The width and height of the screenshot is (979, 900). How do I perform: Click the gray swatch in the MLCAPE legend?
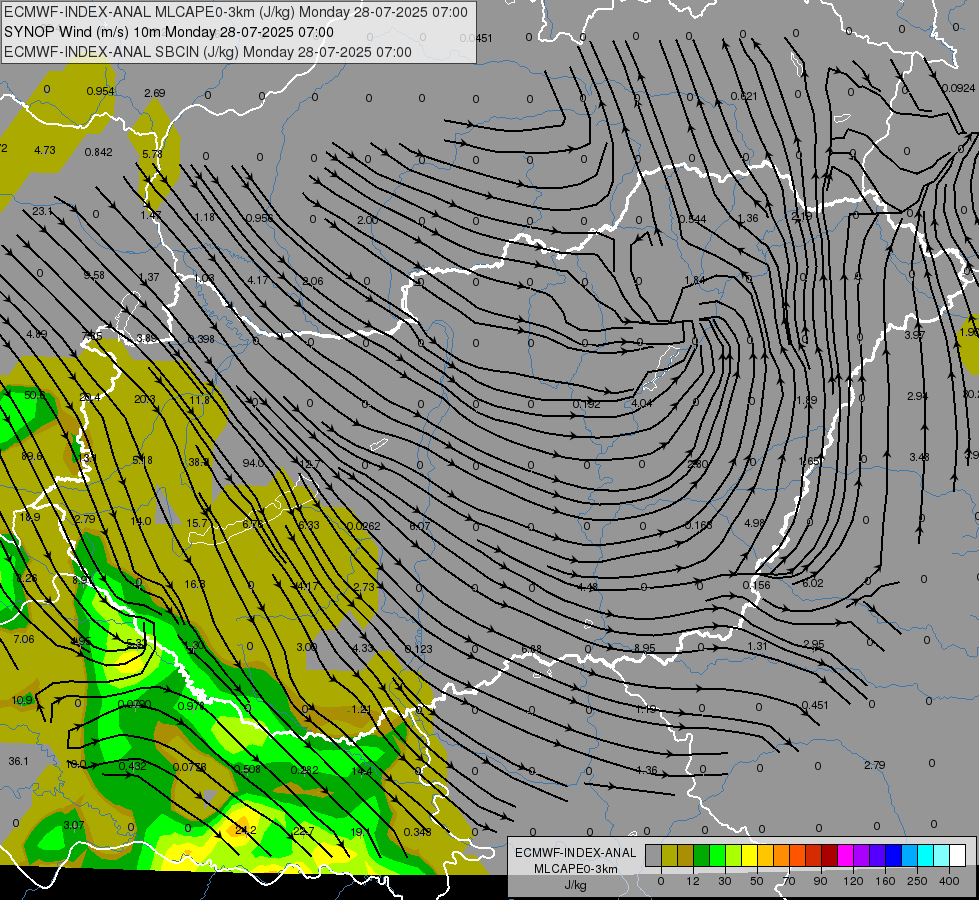coord(653,856)
